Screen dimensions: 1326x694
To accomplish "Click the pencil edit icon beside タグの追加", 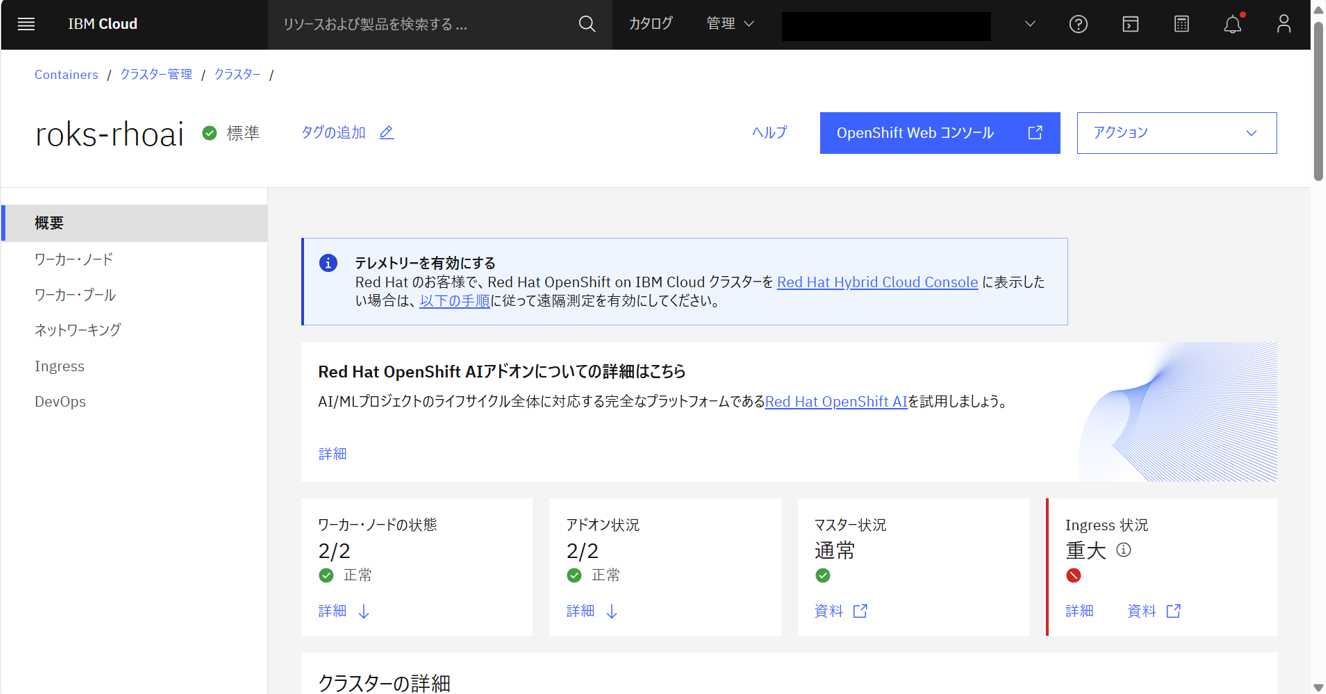I will 386,132.
